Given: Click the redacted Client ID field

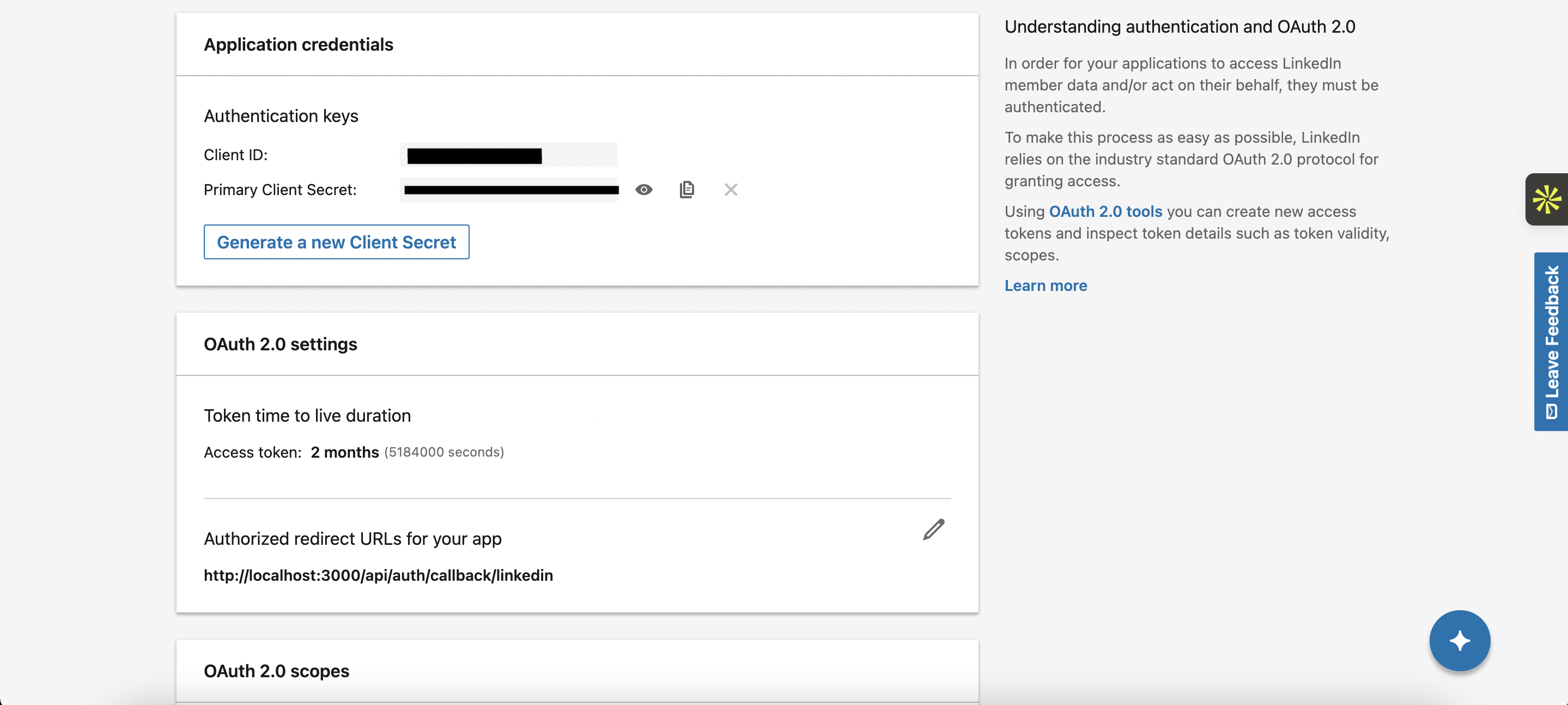Looking at the screenshot, I should 508,155.
